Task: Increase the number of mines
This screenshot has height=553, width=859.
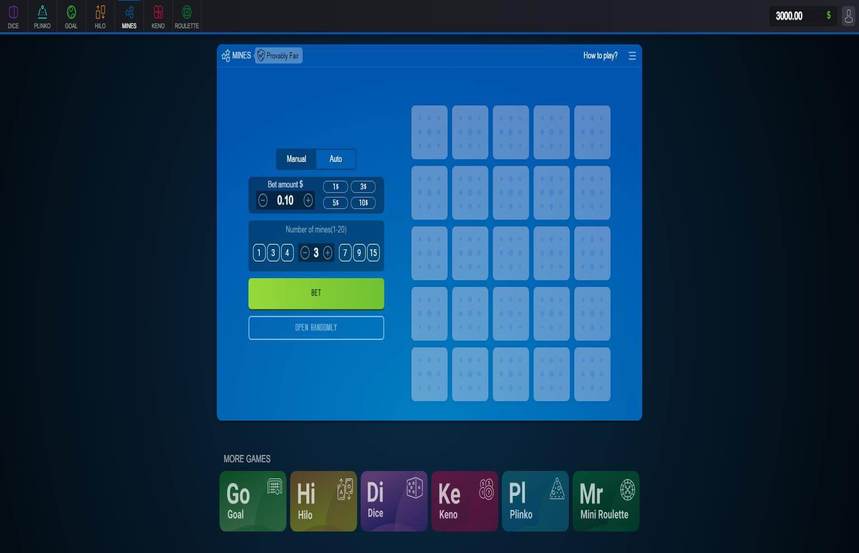Action: point(328,253)
